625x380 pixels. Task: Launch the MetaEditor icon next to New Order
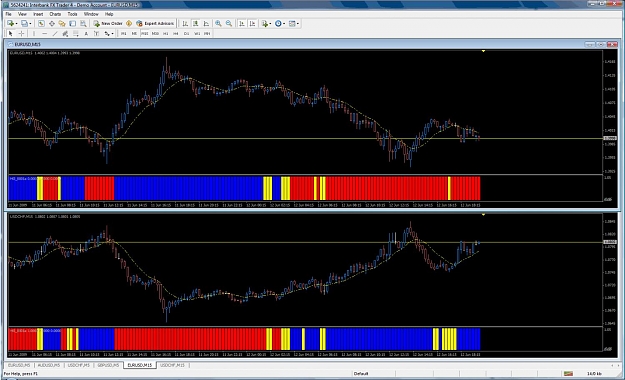(129, 24)
